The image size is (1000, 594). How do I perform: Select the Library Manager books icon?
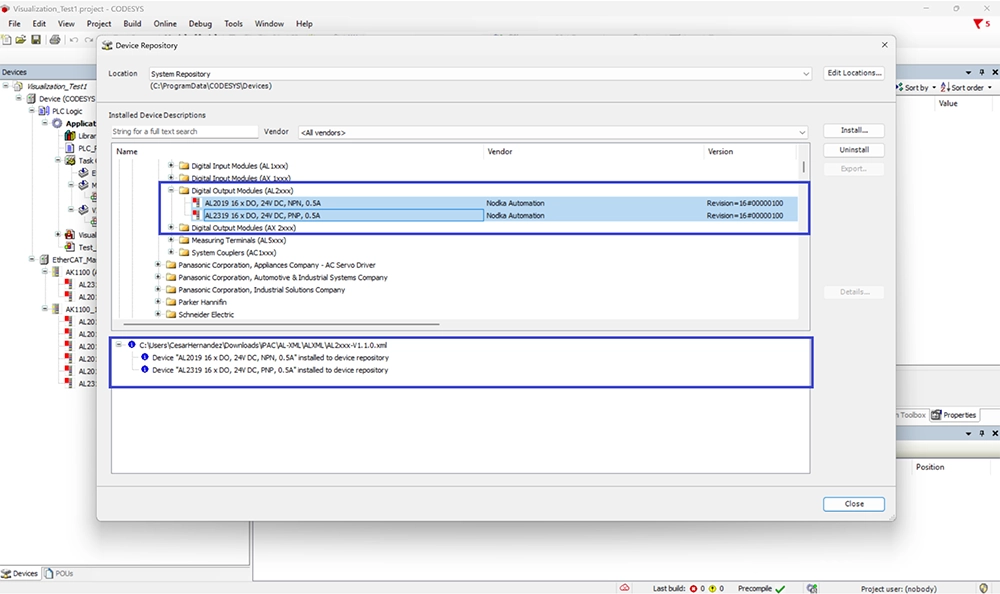tap(70, 136)
